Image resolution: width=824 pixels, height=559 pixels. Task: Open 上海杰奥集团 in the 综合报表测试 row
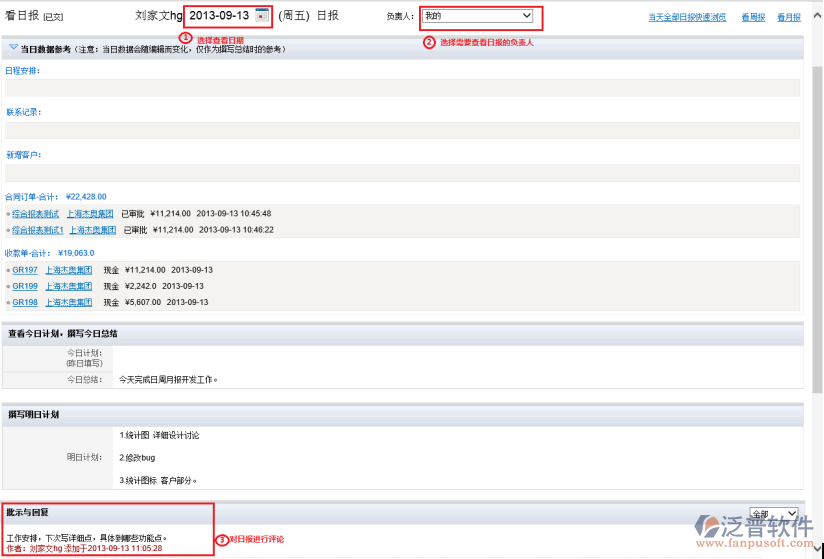pyautogui.click(x=90, y=214)
